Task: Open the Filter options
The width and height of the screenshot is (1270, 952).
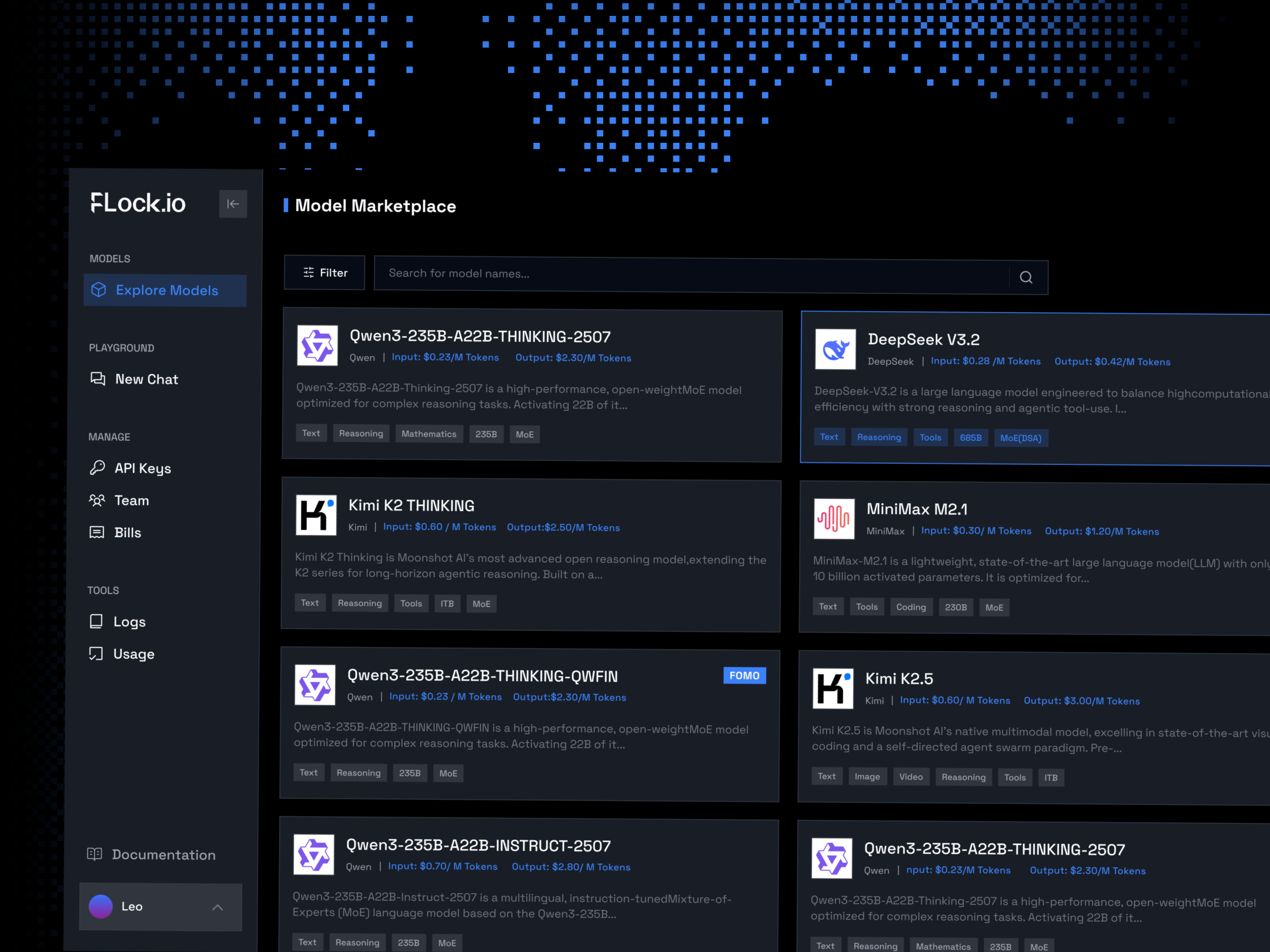Action: 325,273
